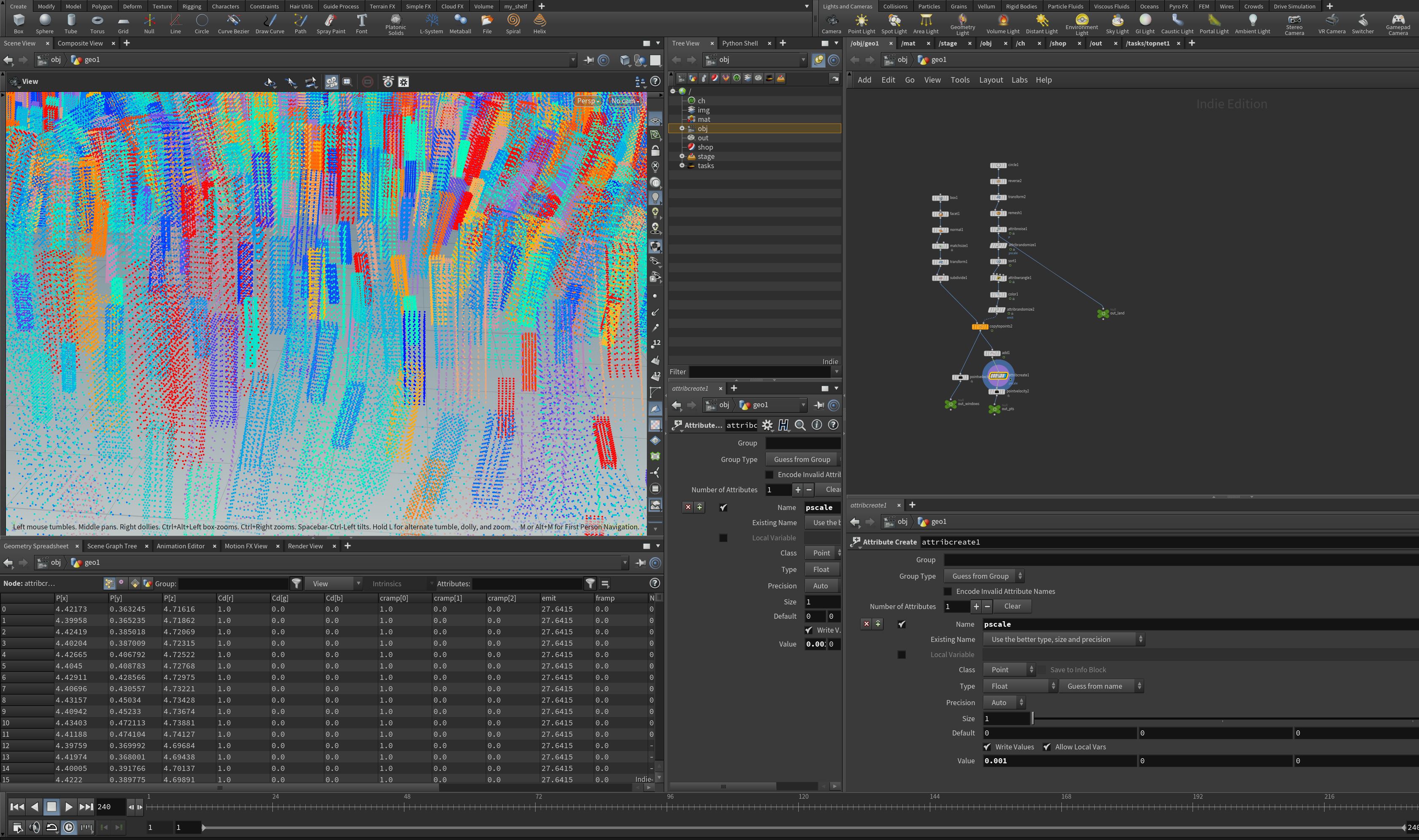The image size is (1419, 840).
Task: Delete the pscale attribute entry
Action: (x=866, y=624)
